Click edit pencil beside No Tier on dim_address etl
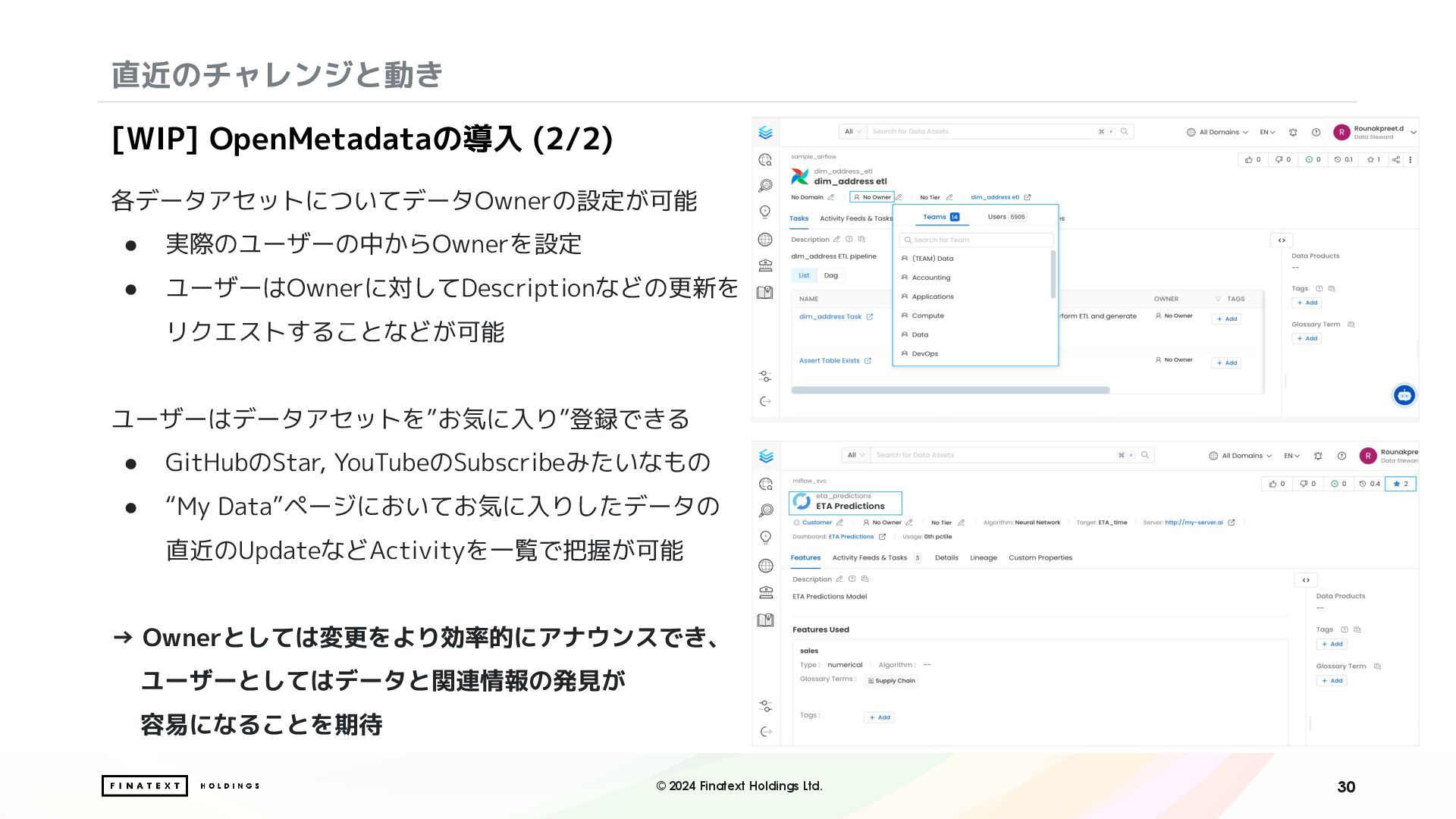The height and width of the screenshot is (819, 1456). click(x=949, y=197)
